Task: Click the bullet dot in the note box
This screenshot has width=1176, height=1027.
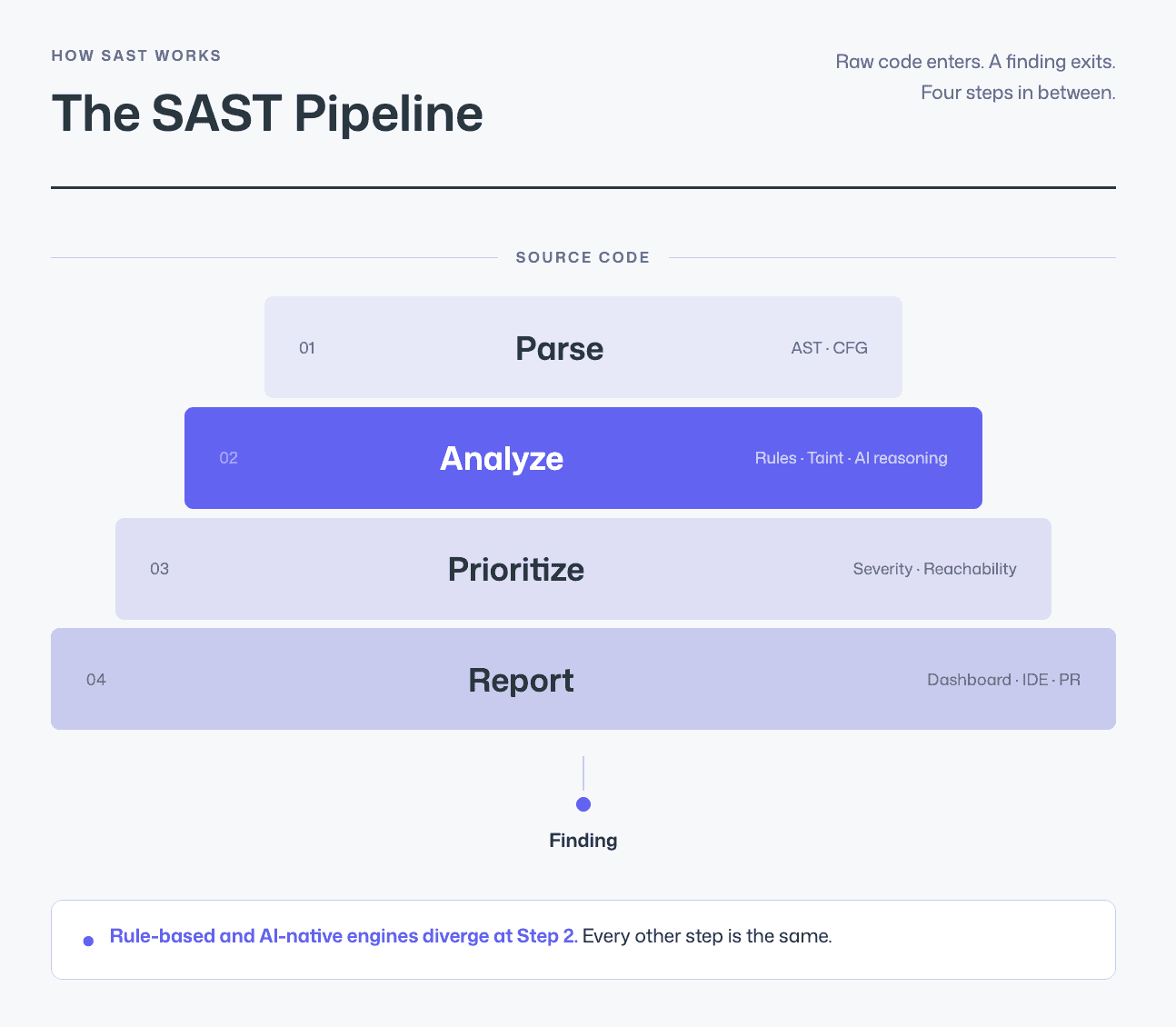Action: [88, 941]
